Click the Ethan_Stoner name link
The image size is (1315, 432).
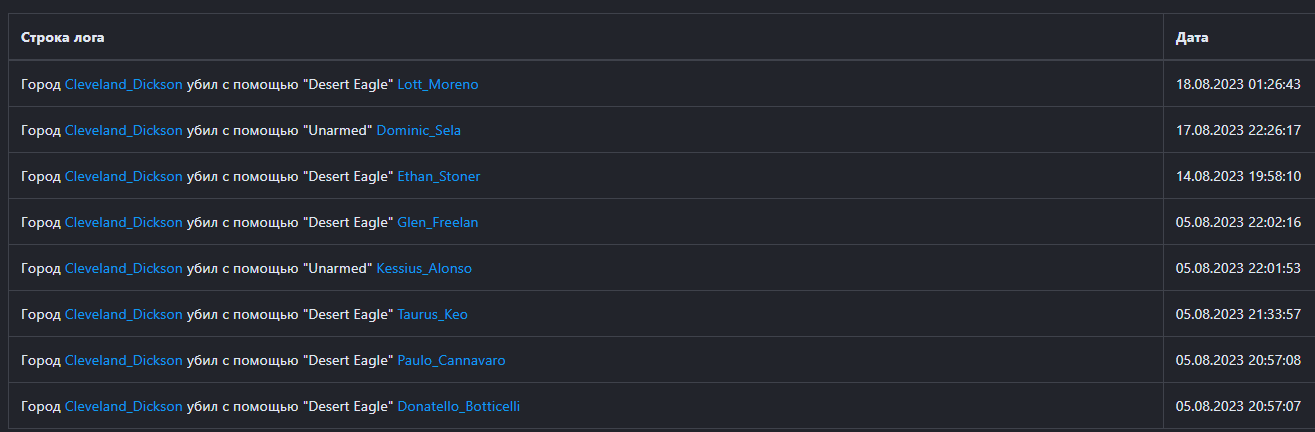(x=438, y=177)
